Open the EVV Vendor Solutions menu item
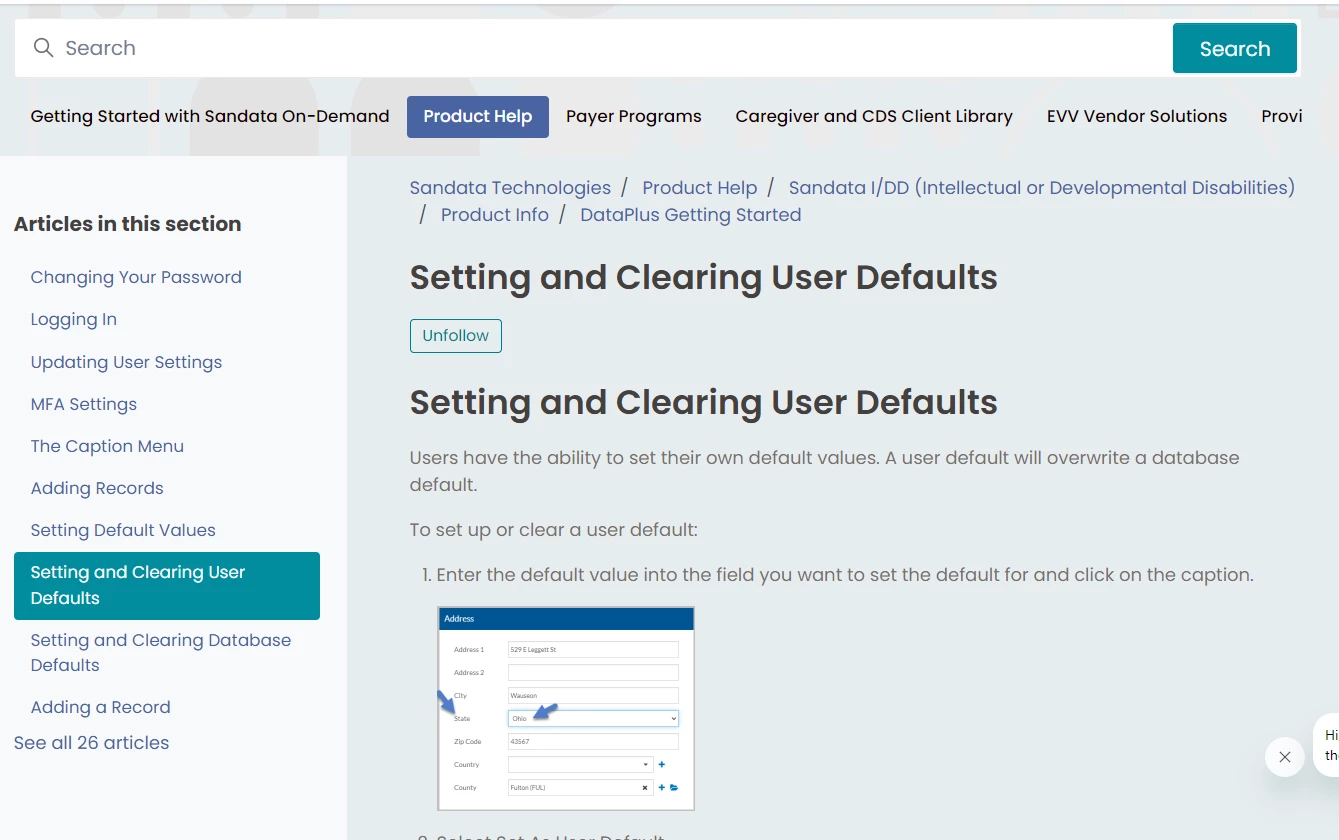 [x=1137, y=116]
